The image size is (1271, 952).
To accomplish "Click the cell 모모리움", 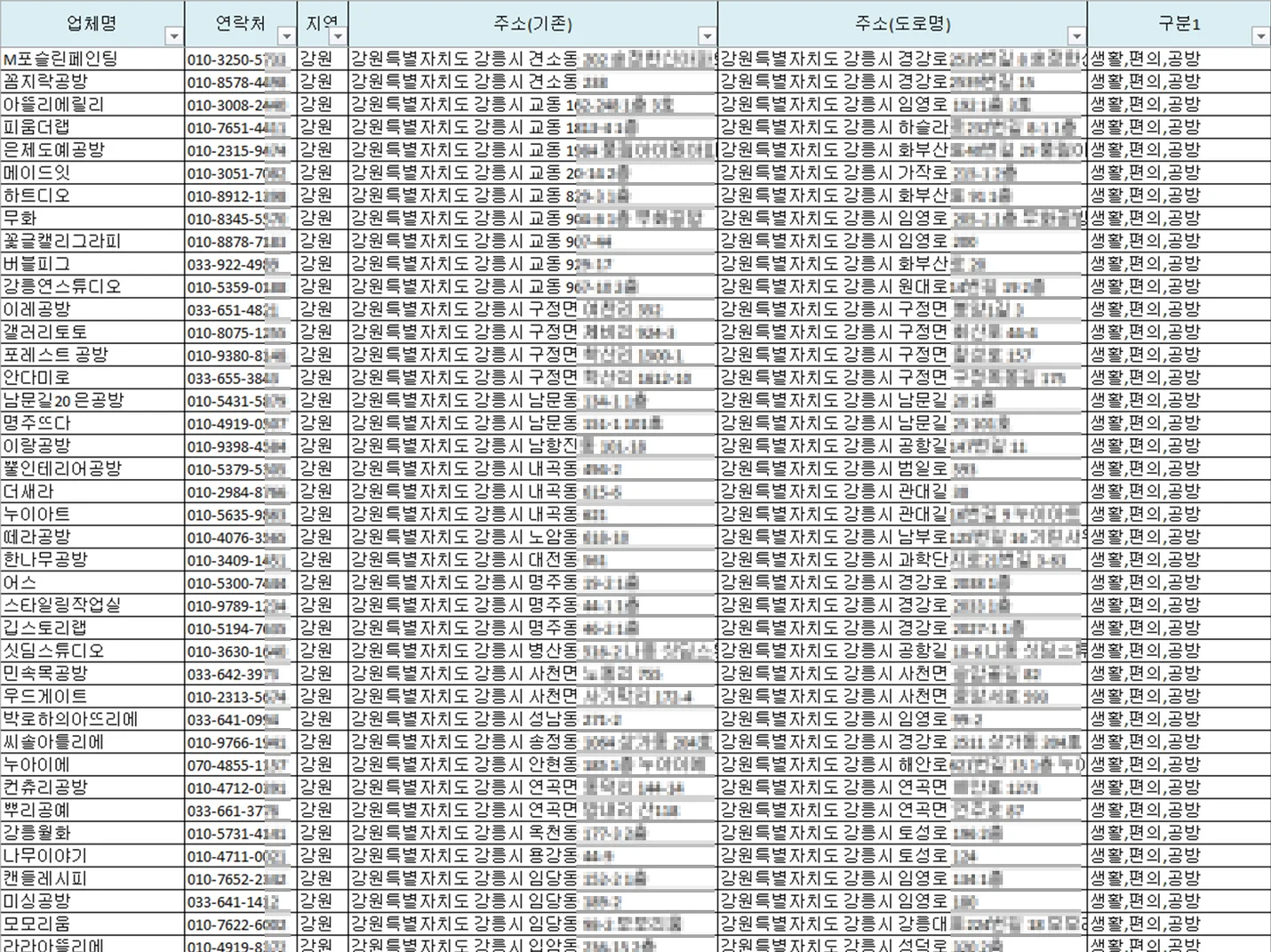I will tap(92, 924).
